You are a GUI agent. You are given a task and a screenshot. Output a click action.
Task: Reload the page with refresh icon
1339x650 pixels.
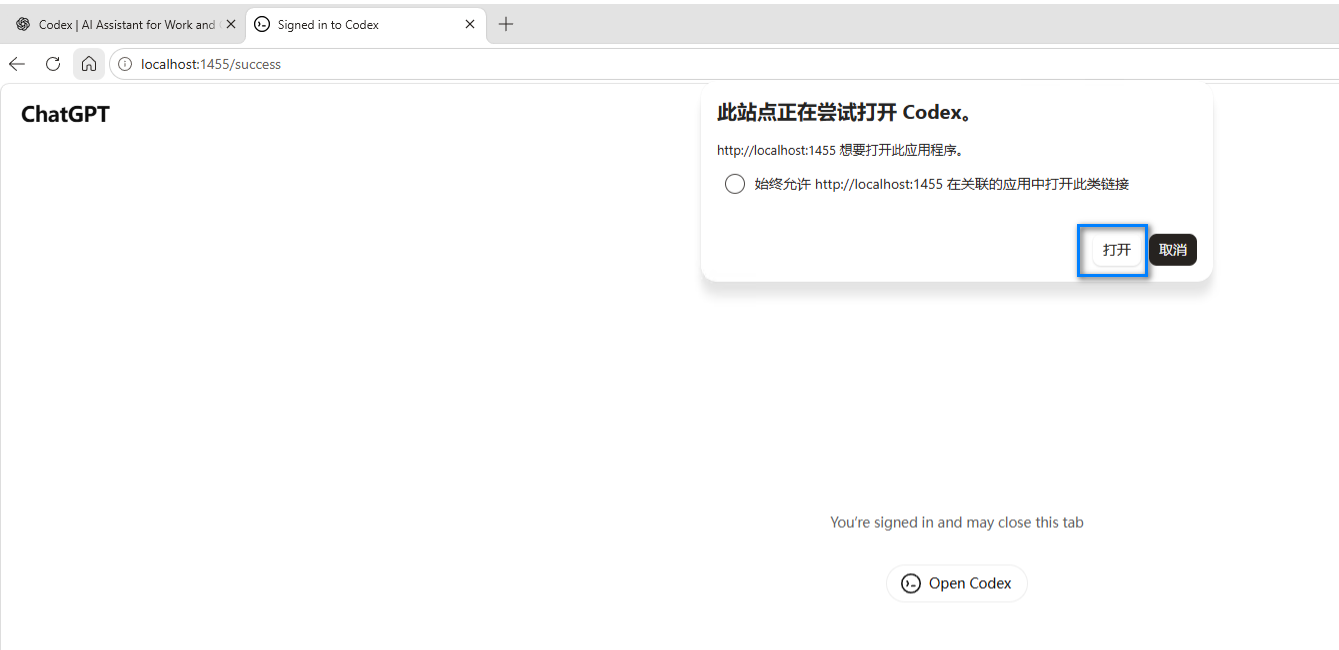[53, 64]
